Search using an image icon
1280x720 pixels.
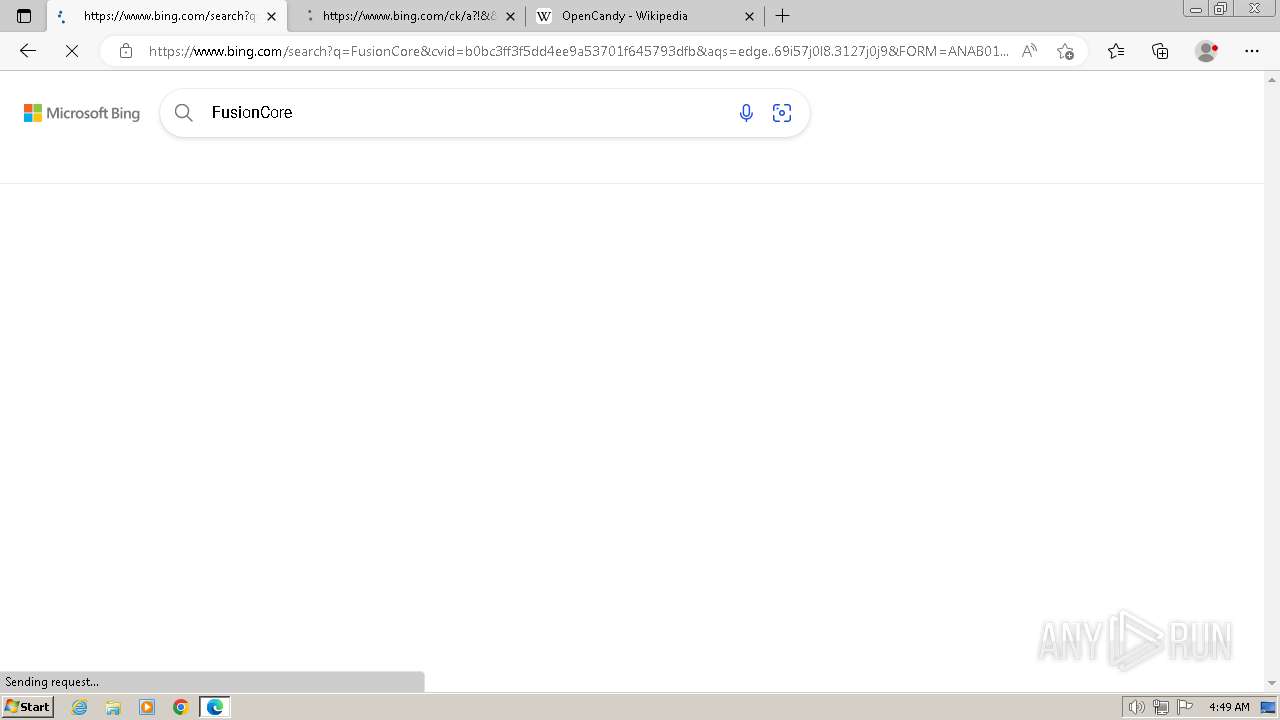tap(782, 113)
